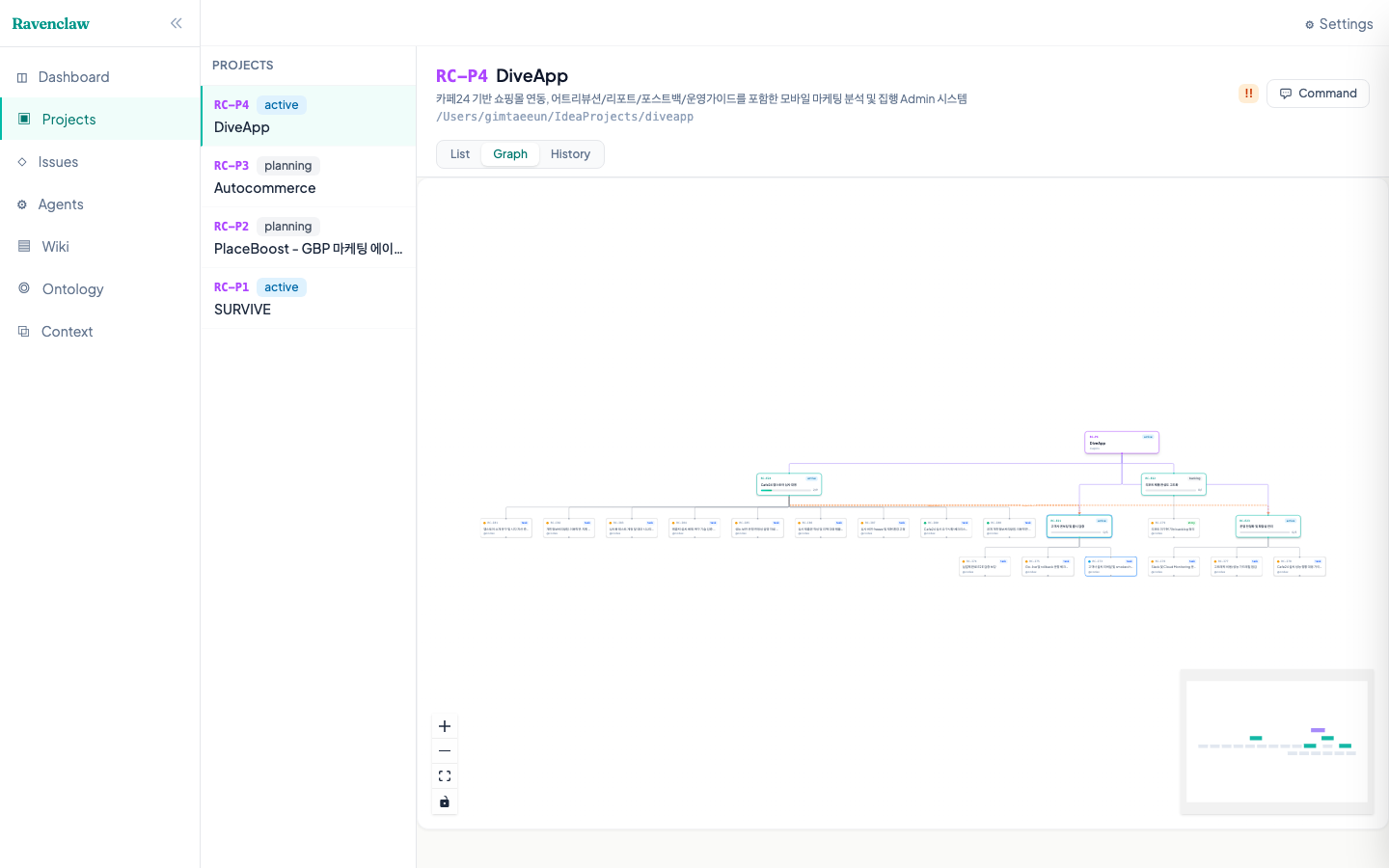Open the Agents section

point(61,203)
